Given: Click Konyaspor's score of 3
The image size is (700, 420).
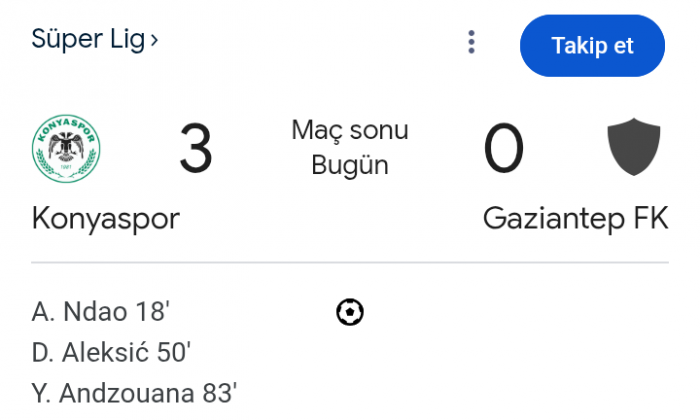Looking at the screenshot, I should click(196, 149).
